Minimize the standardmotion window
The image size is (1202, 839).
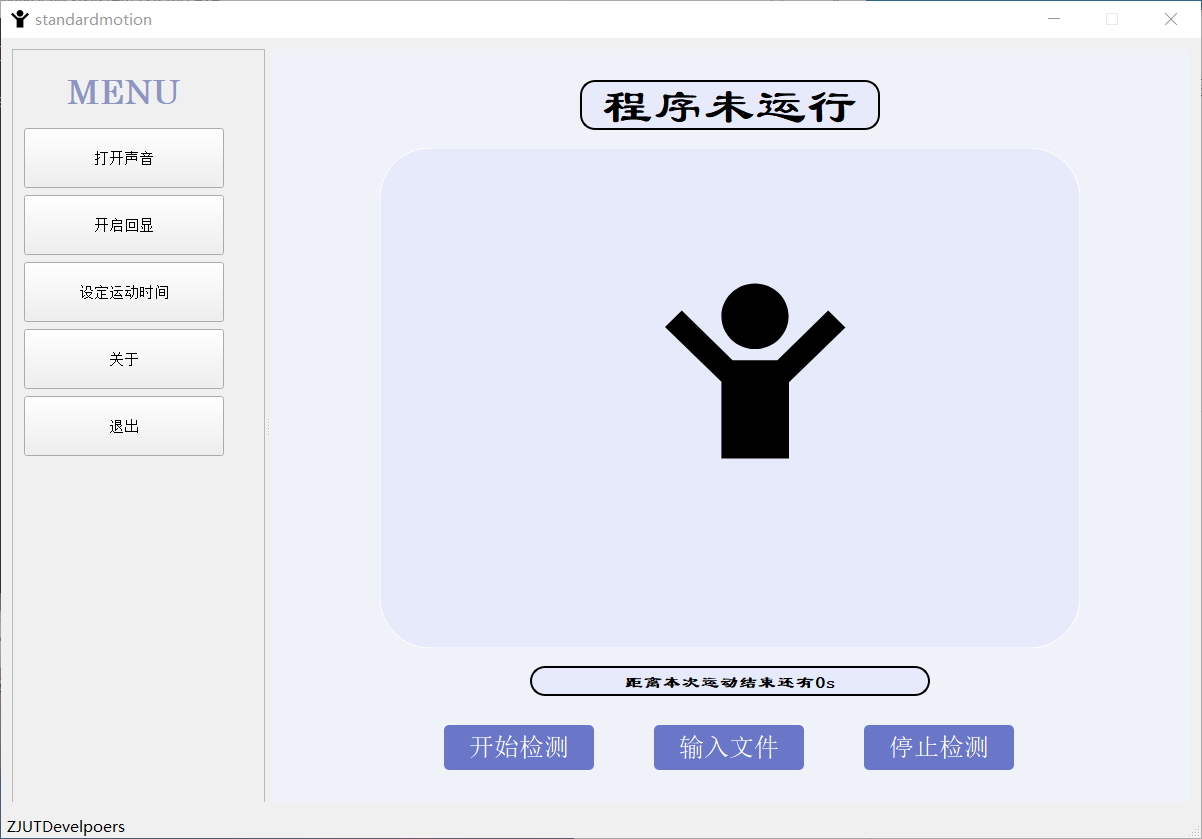[x=1053, y=19]
